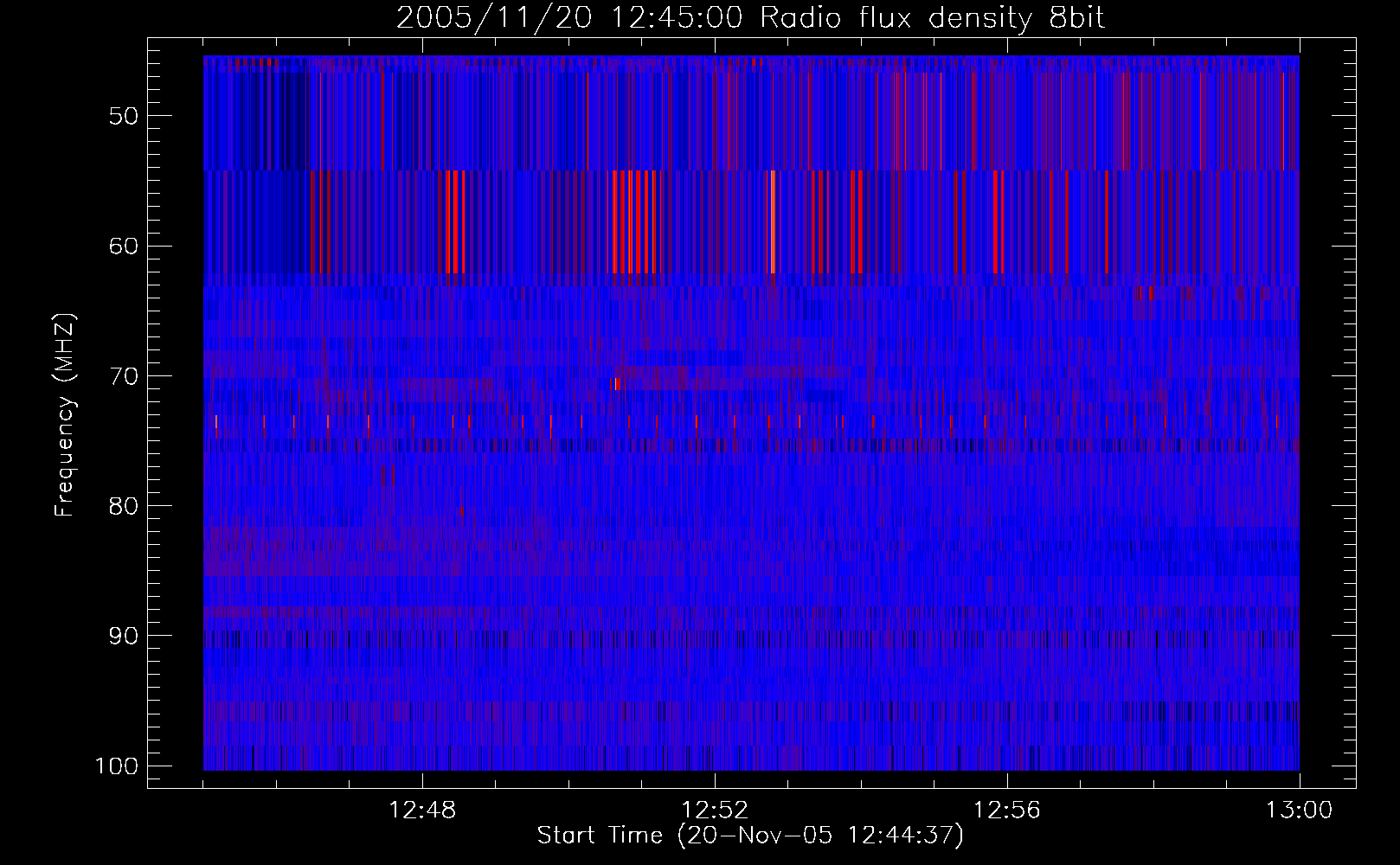The height and width of the screenshot is (865, 1400).
Task: Click the "Start Time (20-Nov-05 12:44:37)" axis label
Action: coord(750,836)
